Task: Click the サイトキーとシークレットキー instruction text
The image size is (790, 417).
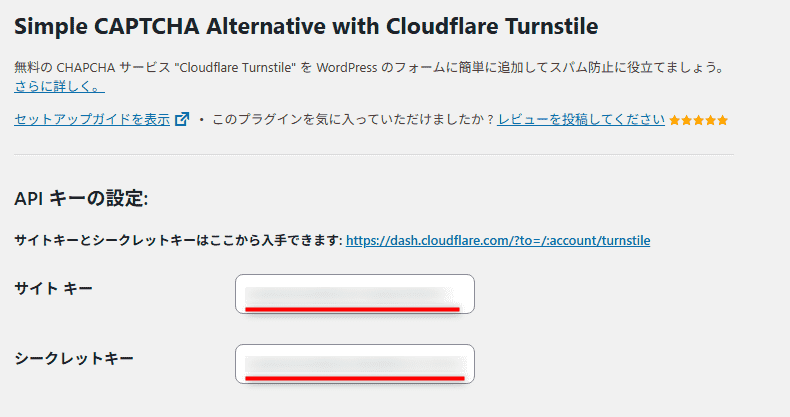Action: [179, 241]
